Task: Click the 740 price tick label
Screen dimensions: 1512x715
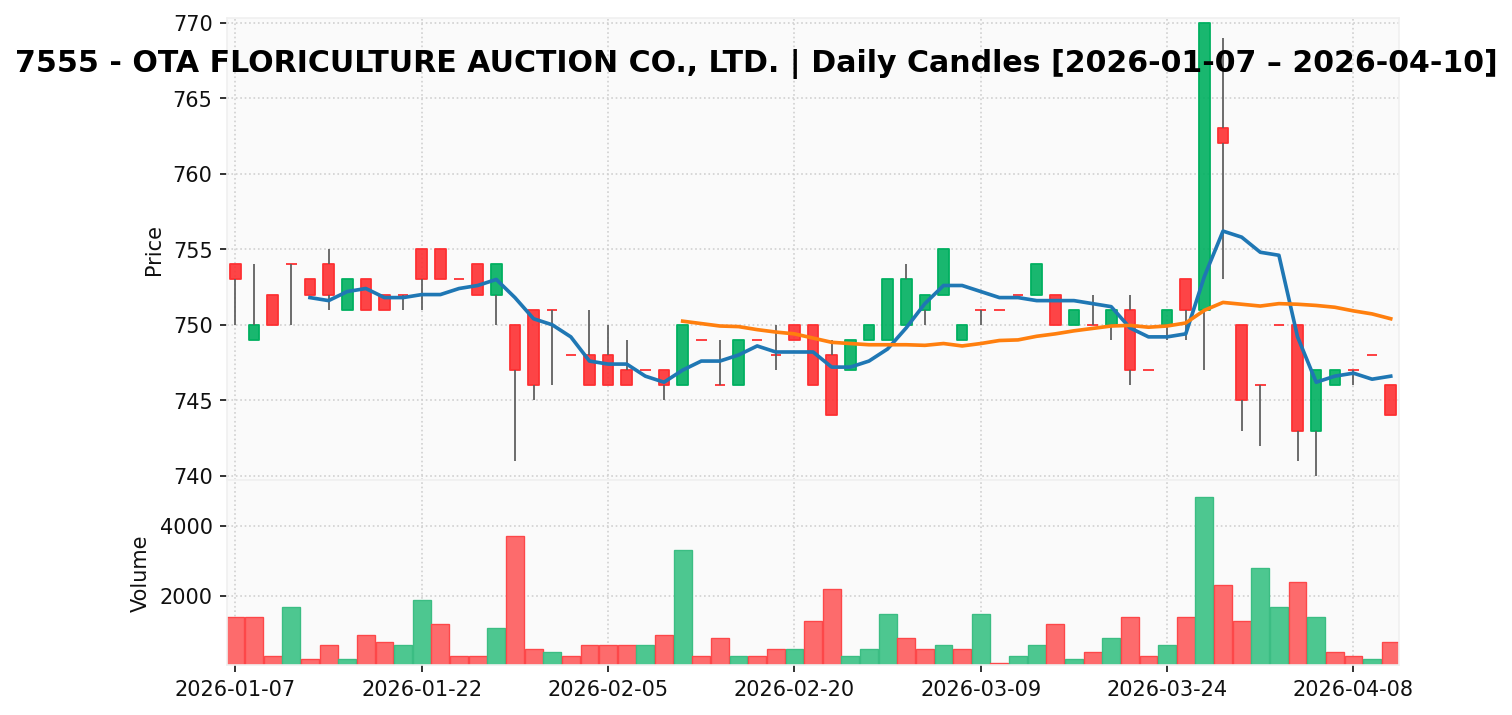Action: [200, 476]
